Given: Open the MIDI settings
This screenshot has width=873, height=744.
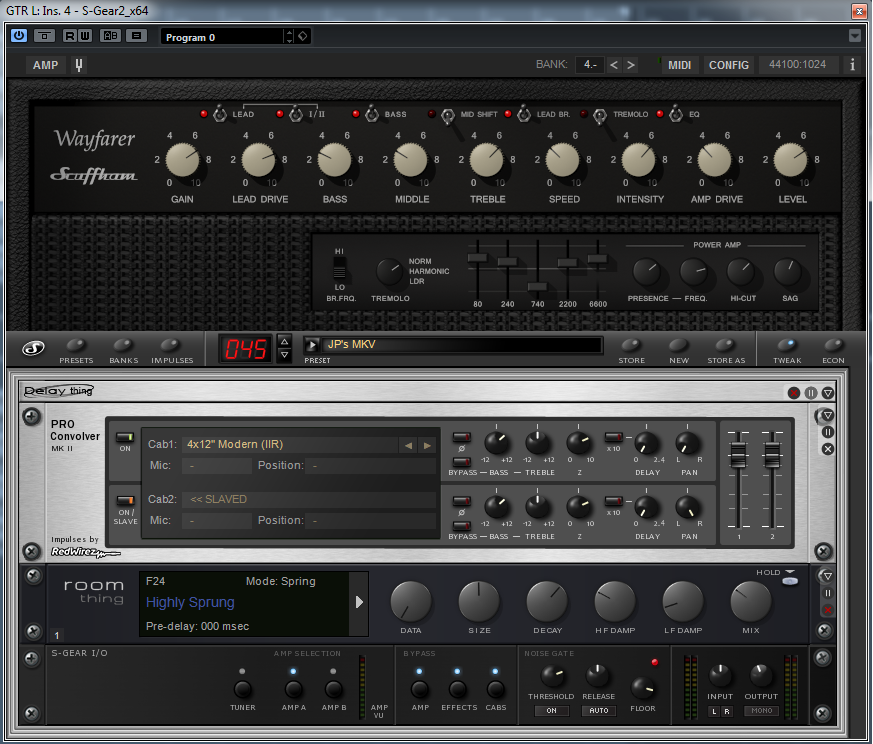Looking at the screenshot, I should [x=679, y=65].
